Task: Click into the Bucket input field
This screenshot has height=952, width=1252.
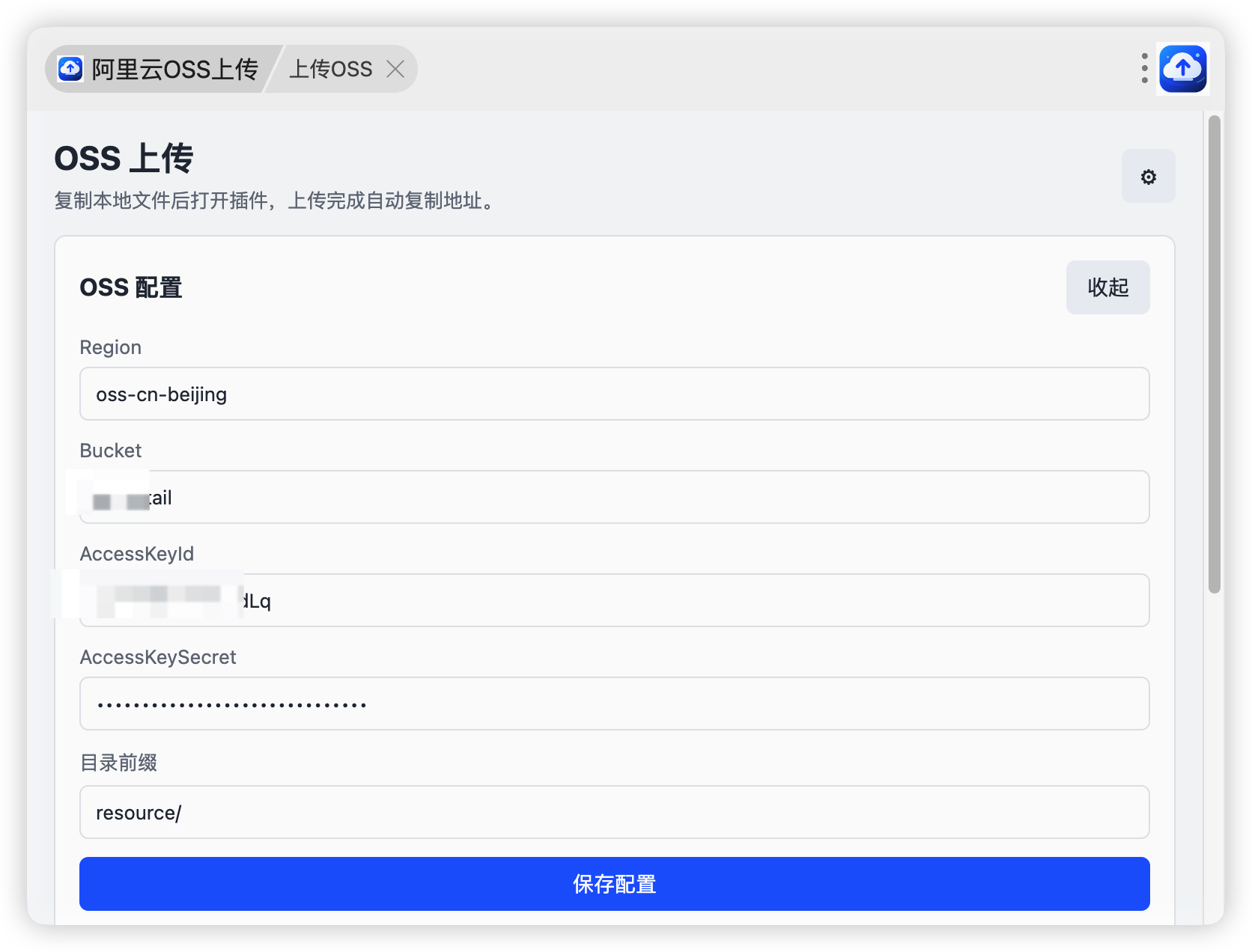Action: tap(614, 497)
